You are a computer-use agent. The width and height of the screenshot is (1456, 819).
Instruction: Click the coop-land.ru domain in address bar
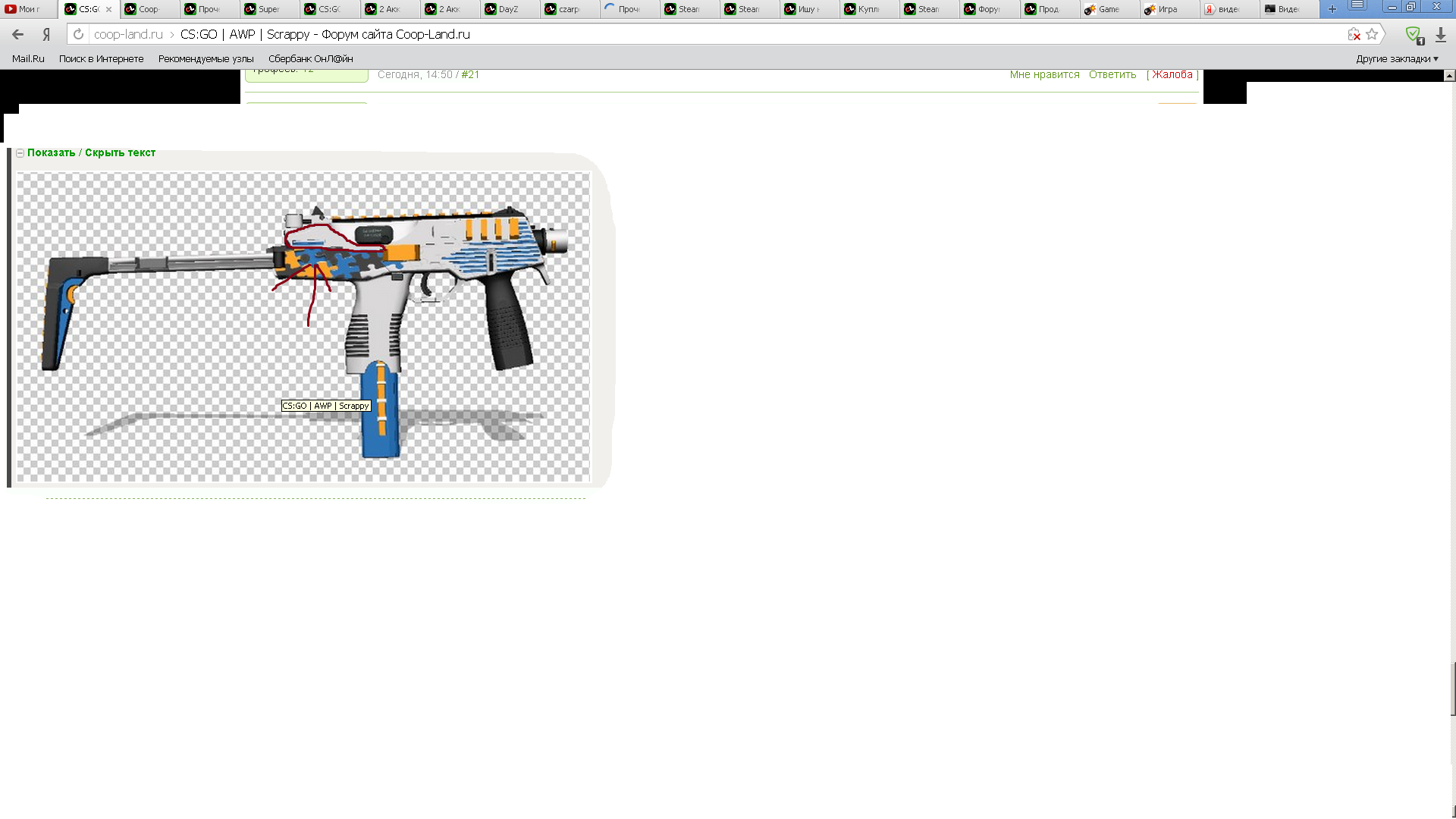[128, 34]
